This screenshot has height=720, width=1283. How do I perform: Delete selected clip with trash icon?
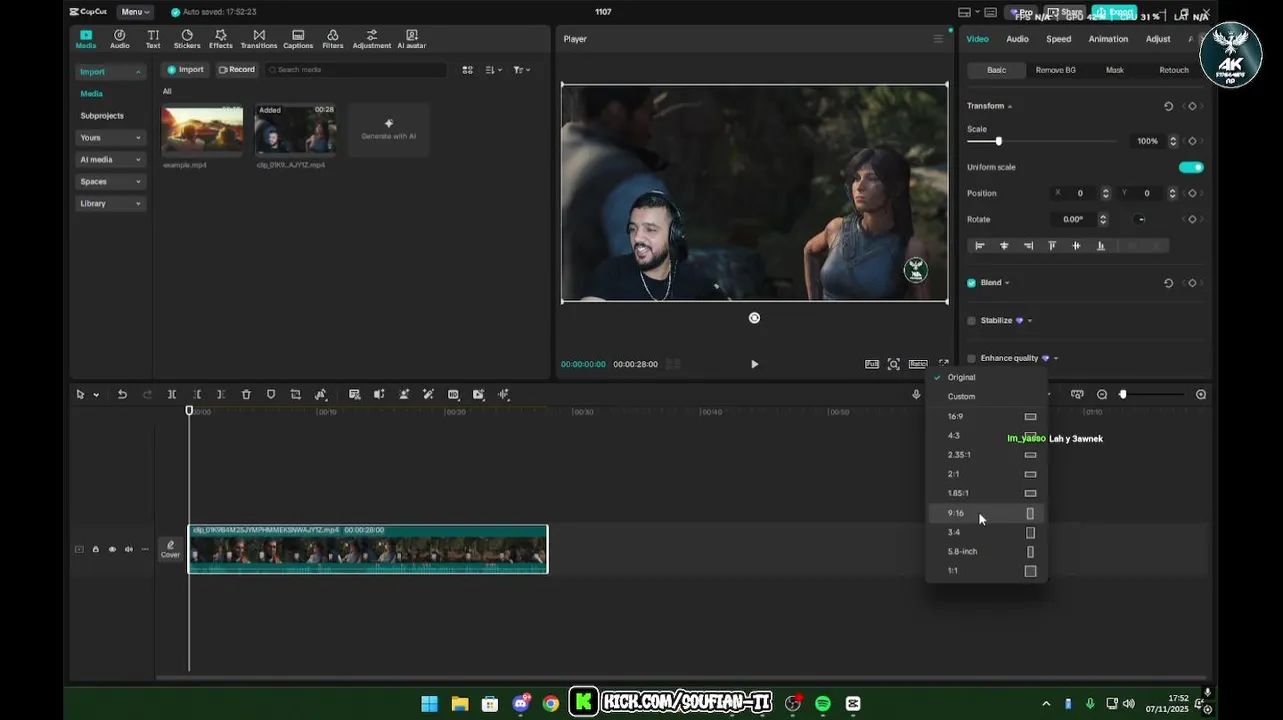click(x=246, y=395)
